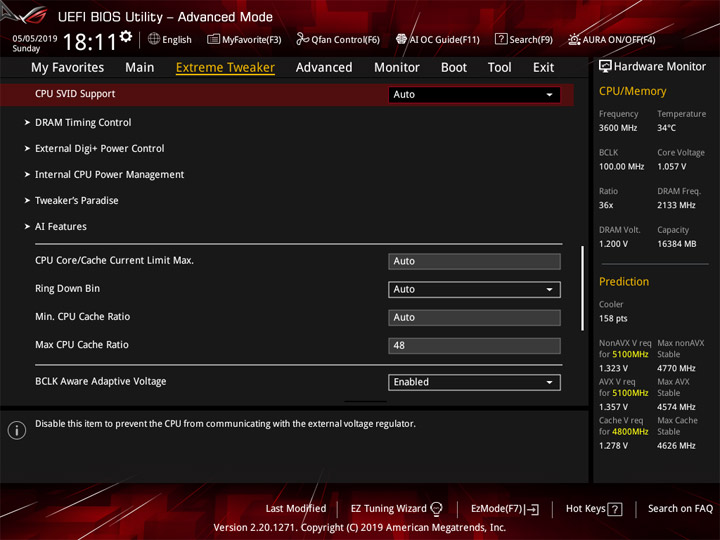
Task: Switch to EzMode(F7)
Action: pos(497,509)
